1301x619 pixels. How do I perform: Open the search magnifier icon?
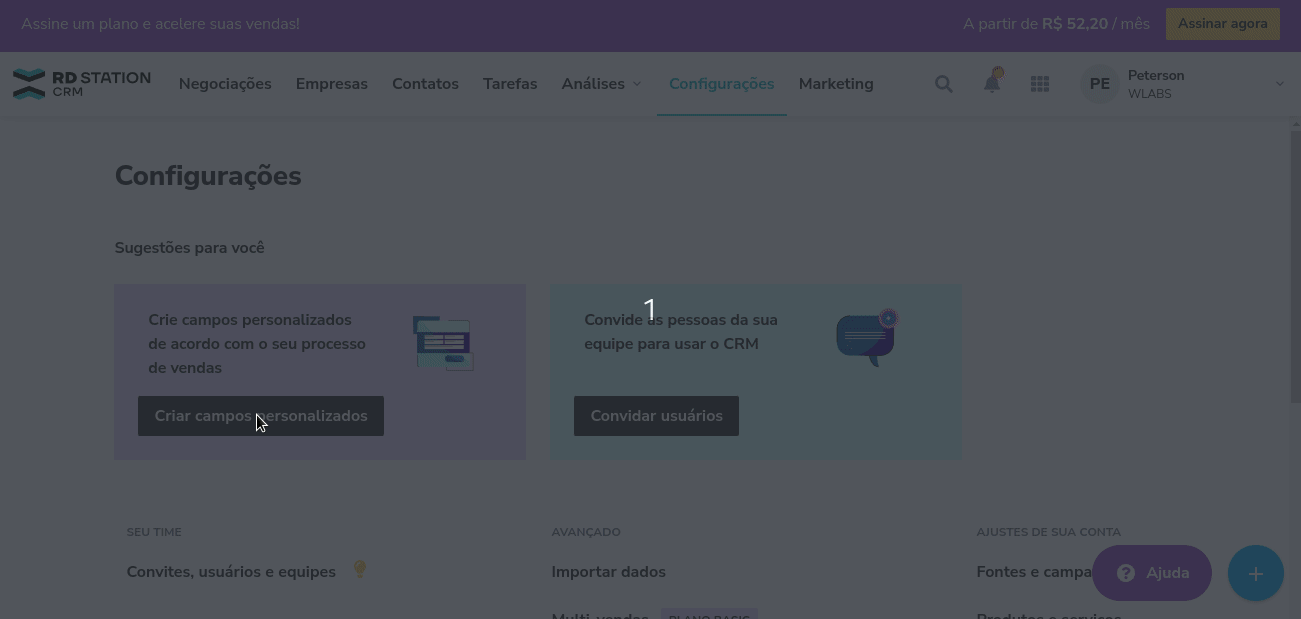(x=943, y=84)
